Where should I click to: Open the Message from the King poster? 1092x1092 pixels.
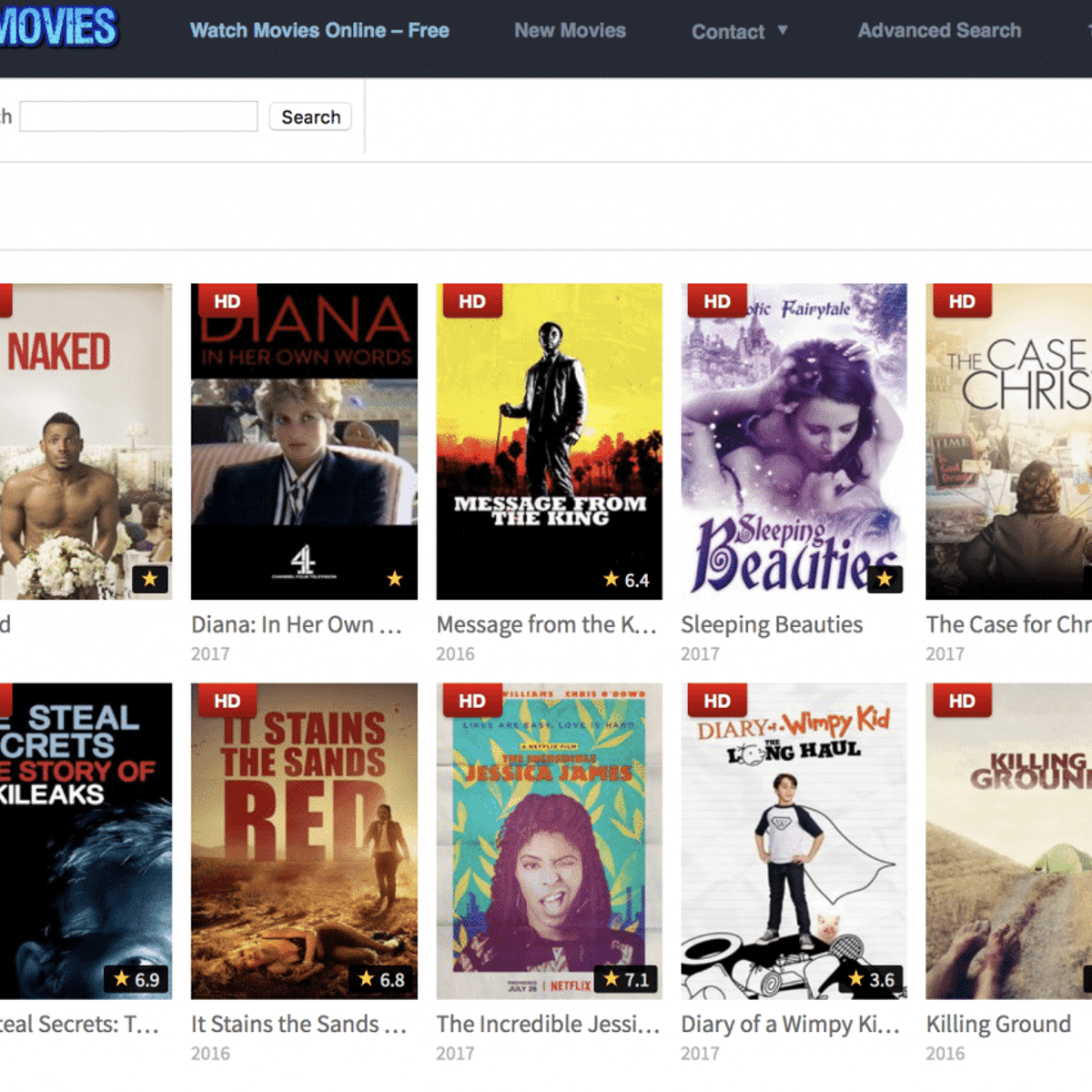(x=549, y=441)
